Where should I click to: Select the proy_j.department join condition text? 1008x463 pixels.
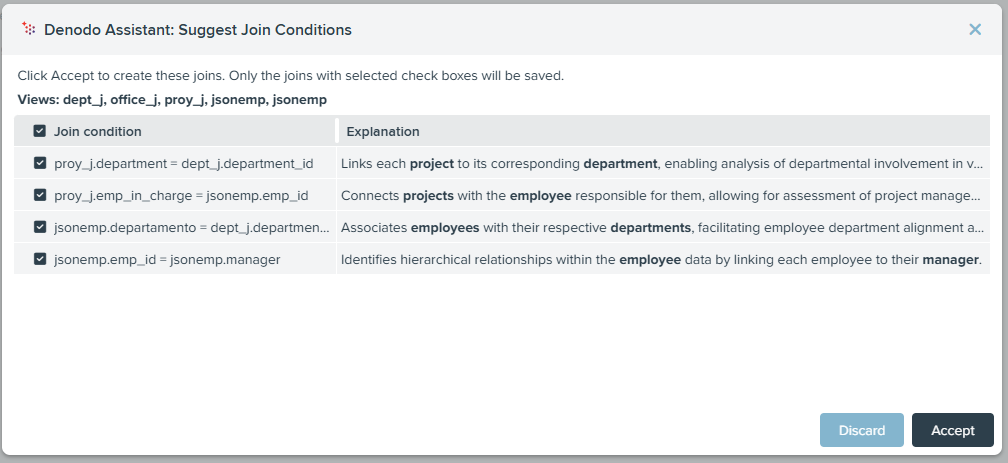pos(184,163)
